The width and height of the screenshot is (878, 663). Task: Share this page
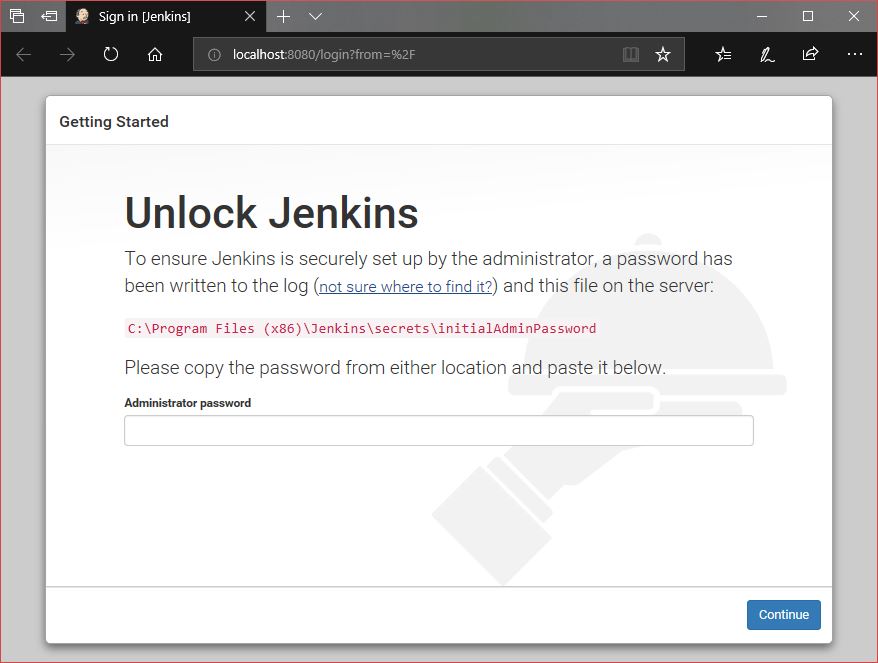[810, 55]
